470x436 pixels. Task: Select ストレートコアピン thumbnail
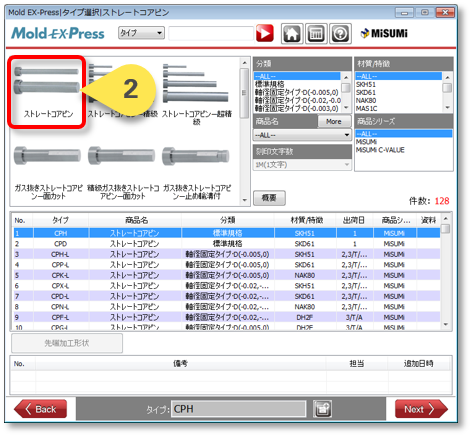(x=47, y=92)
